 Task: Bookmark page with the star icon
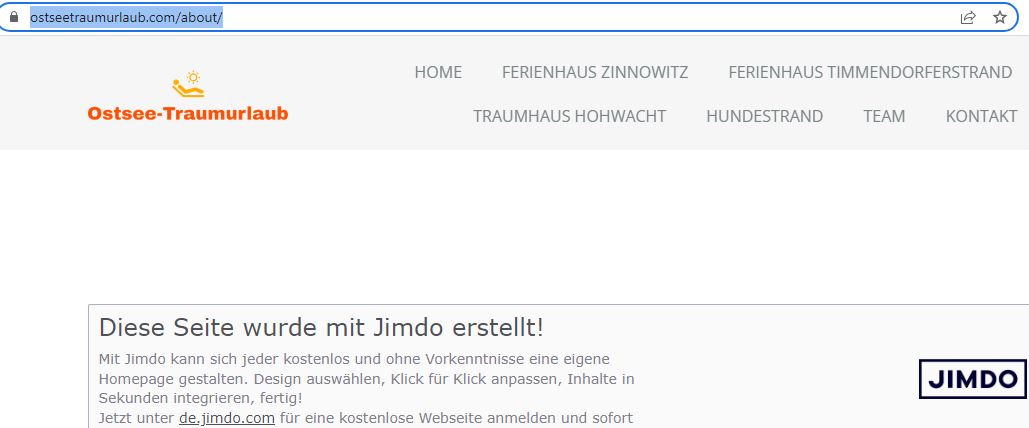pos(999,18)
